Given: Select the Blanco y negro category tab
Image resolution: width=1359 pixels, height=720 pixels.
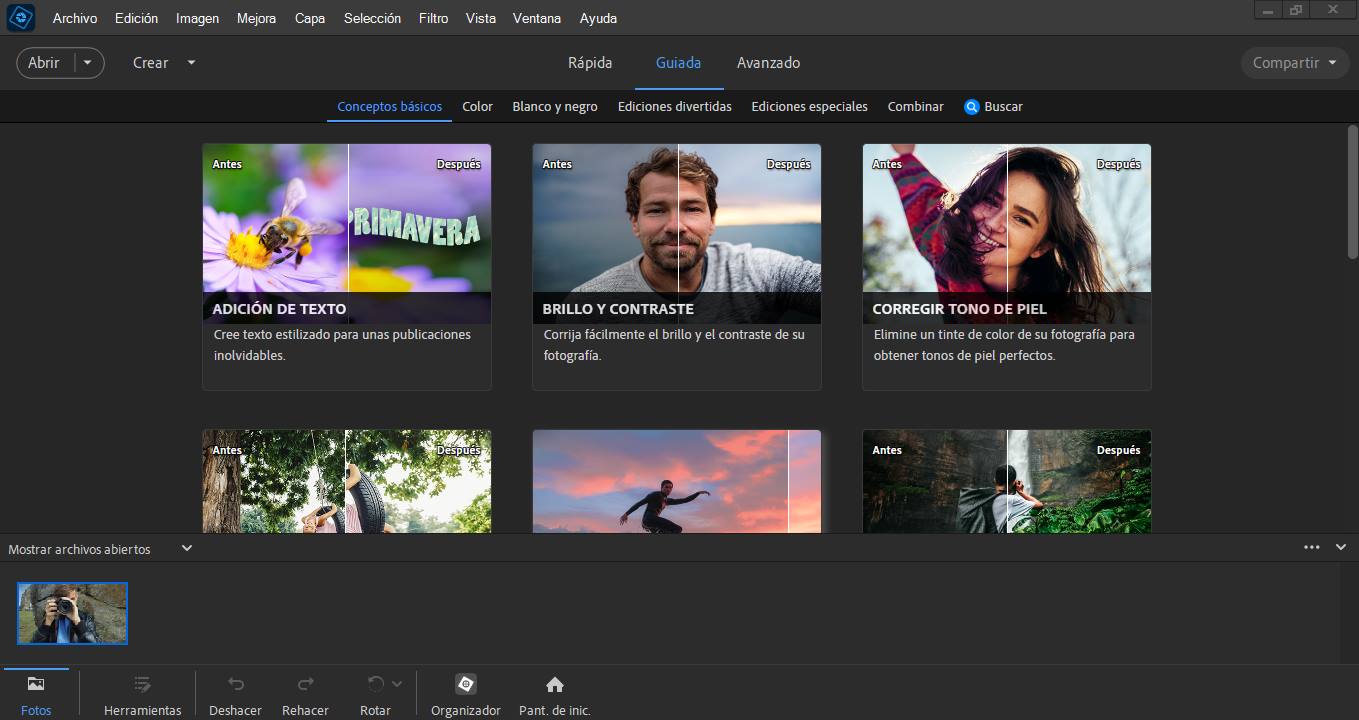Looking at the screenshot, I should (x=554, y=106).
